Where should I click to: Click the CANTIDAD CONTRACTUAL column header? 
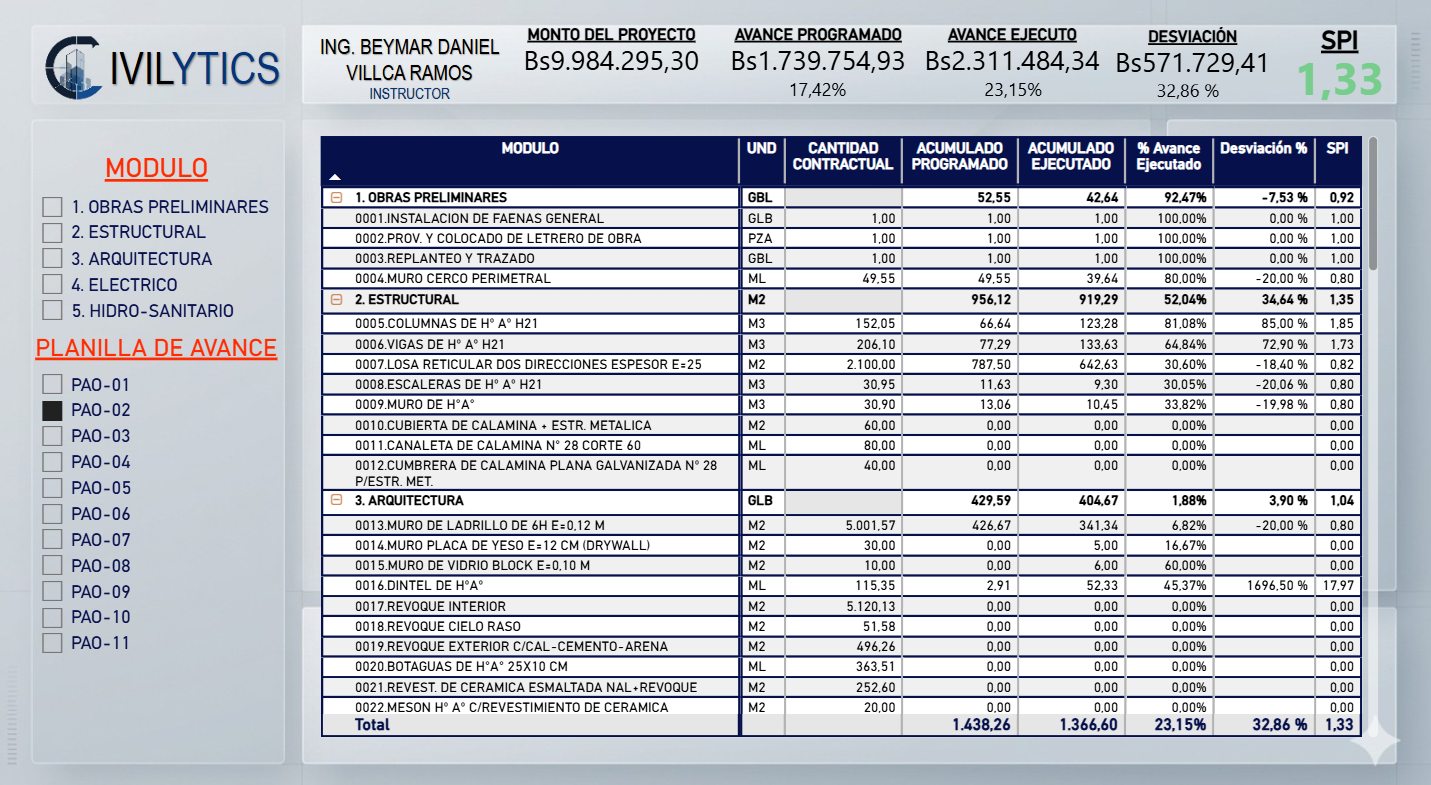[x=843, y=156]
